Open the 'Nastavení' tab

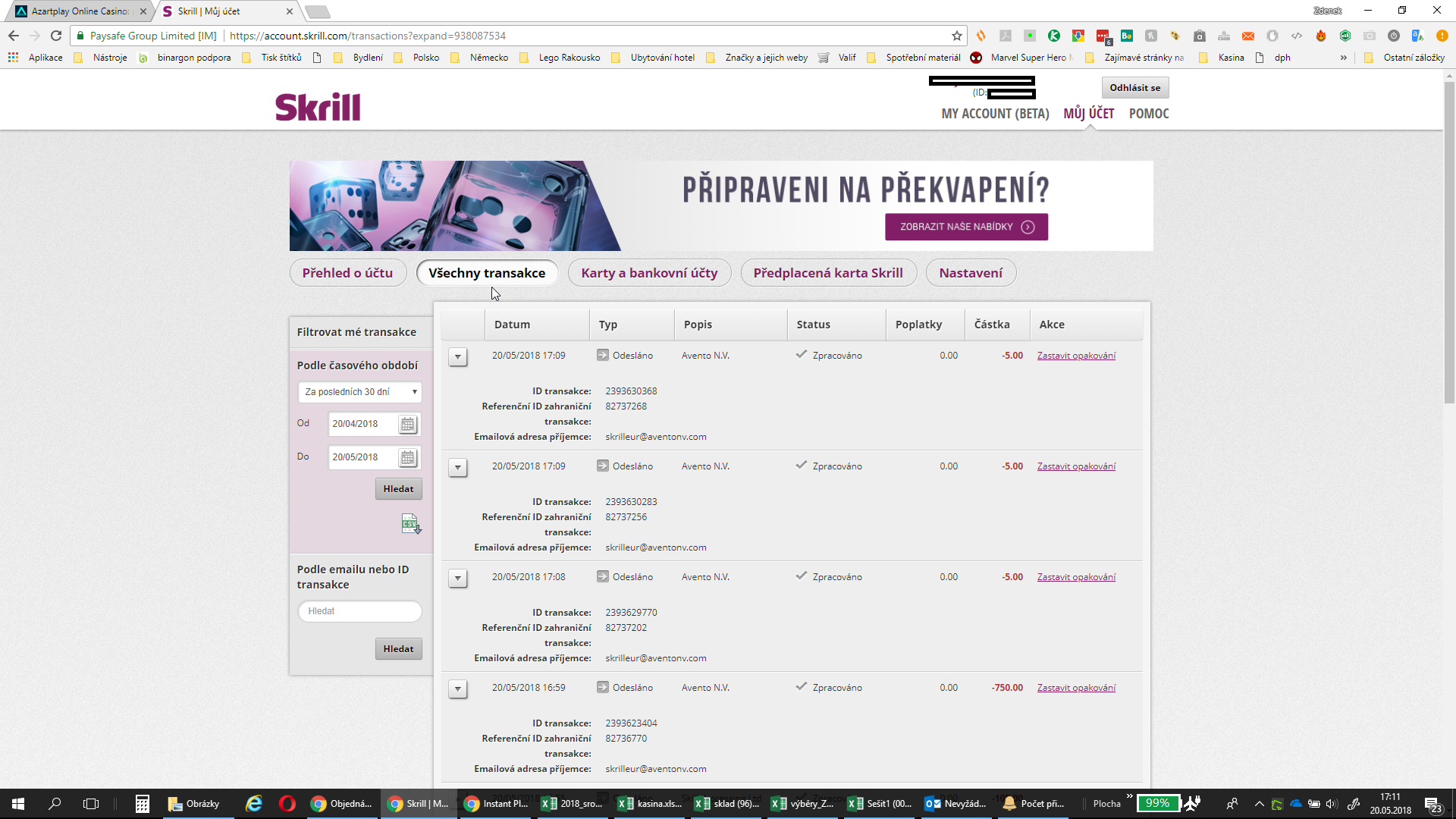[x=971, y=273]
